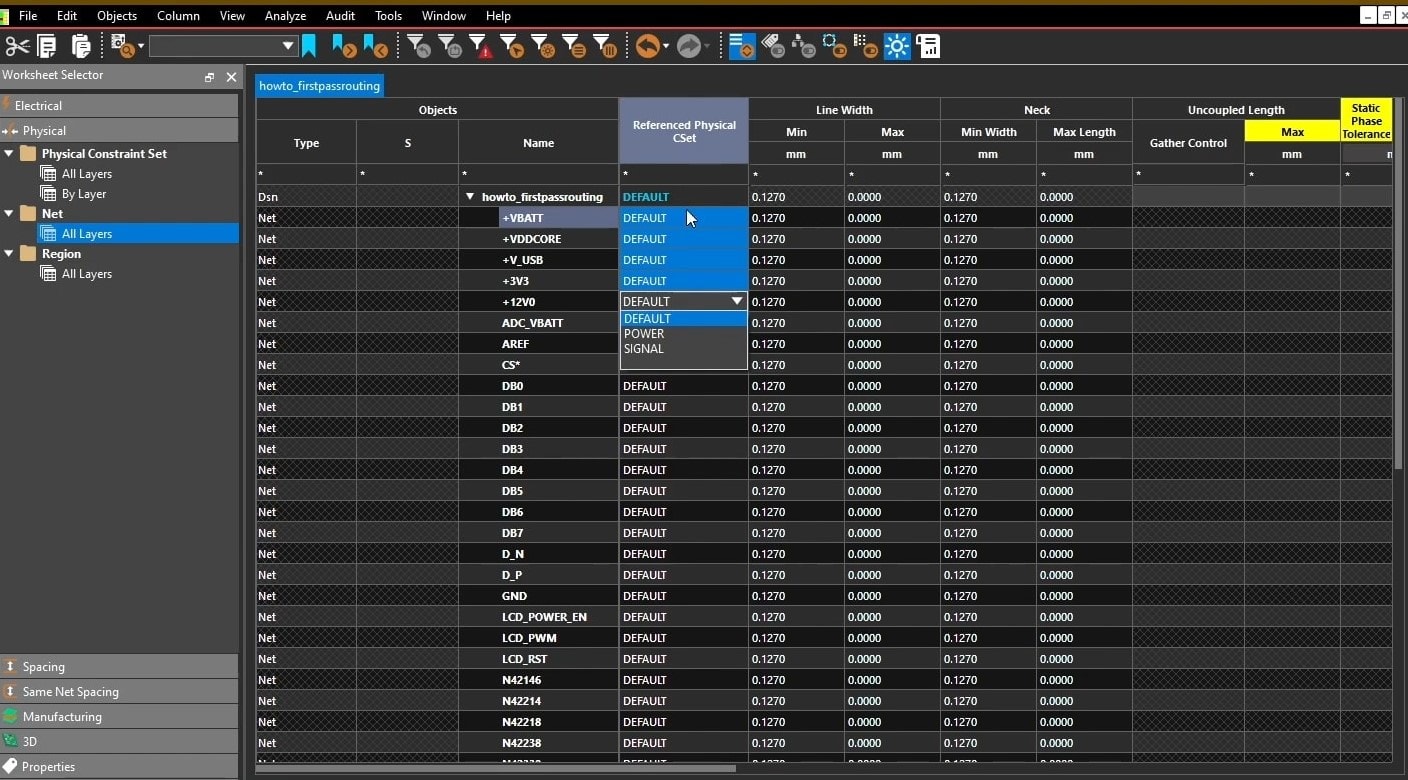Image resolution: width=1408 pixels, height=780 pixels.
Task: Open the Audit menu
Action: coord(340,16)
